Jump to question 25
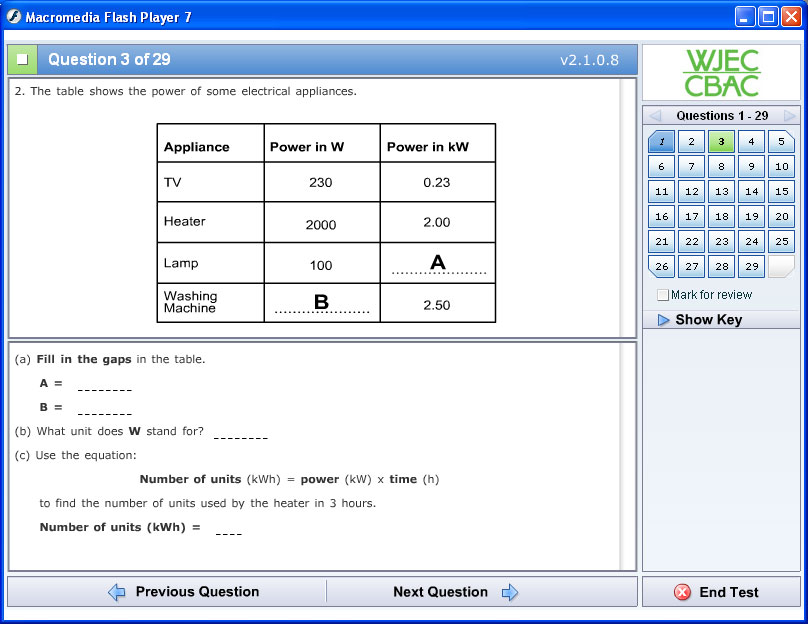808x624 pixels. click(781, 241)
